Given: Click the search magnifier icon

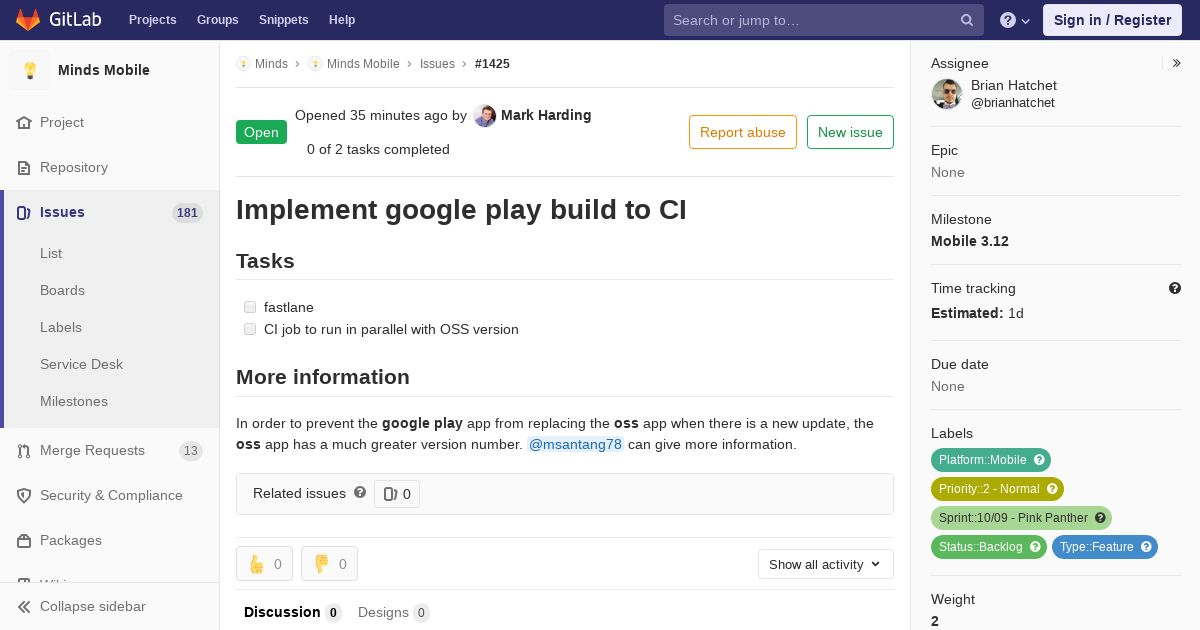Looking at the screenshot, I should tap(967, 20).
